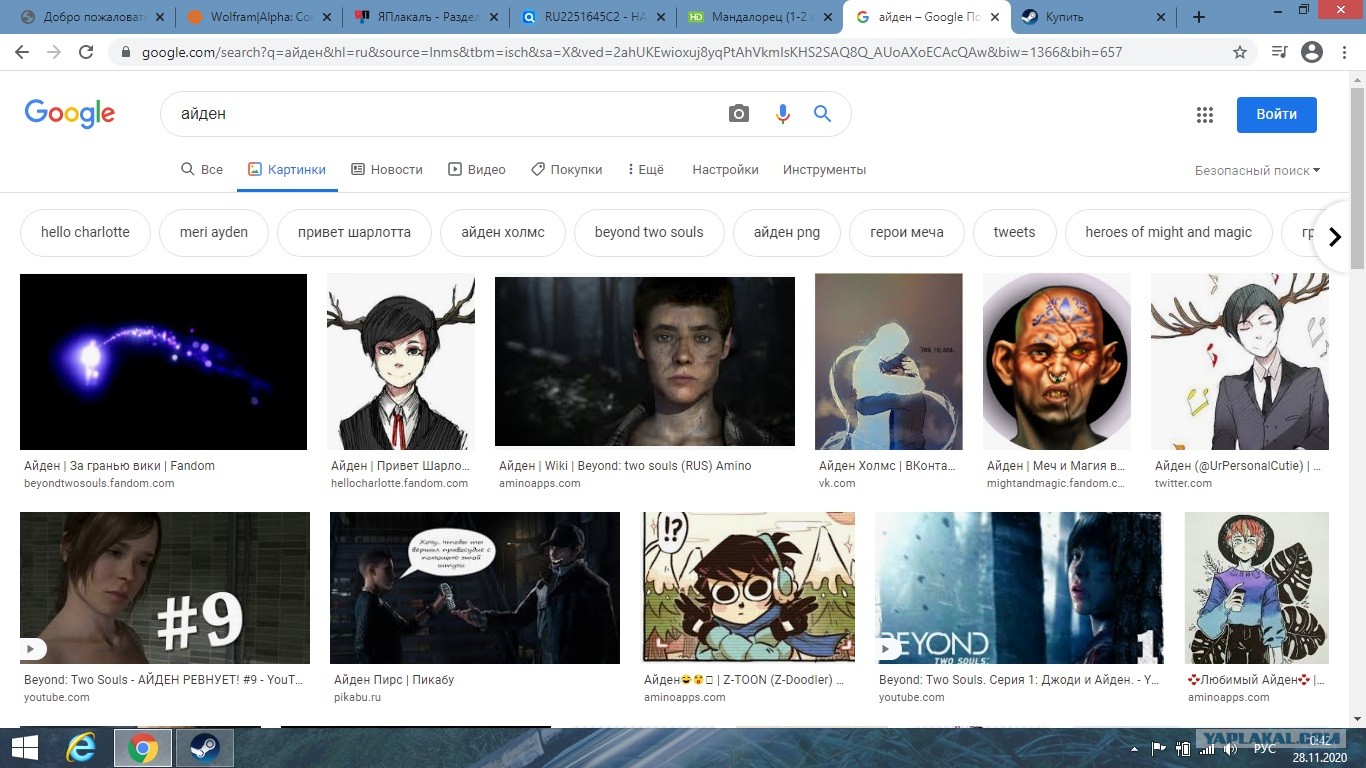Go to the Видео tab
1366x768 pixels.
[477, 170]
